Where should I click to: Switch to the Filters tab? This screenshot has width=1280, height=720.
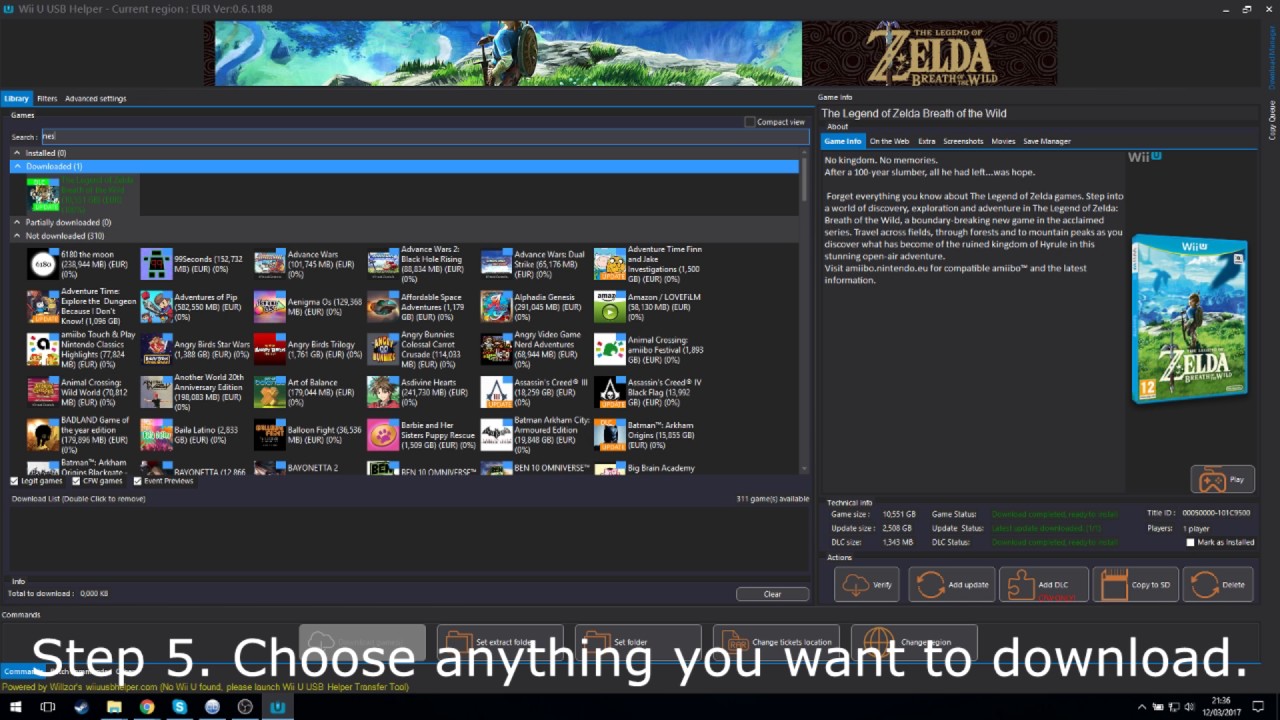(x=47, y=99)
